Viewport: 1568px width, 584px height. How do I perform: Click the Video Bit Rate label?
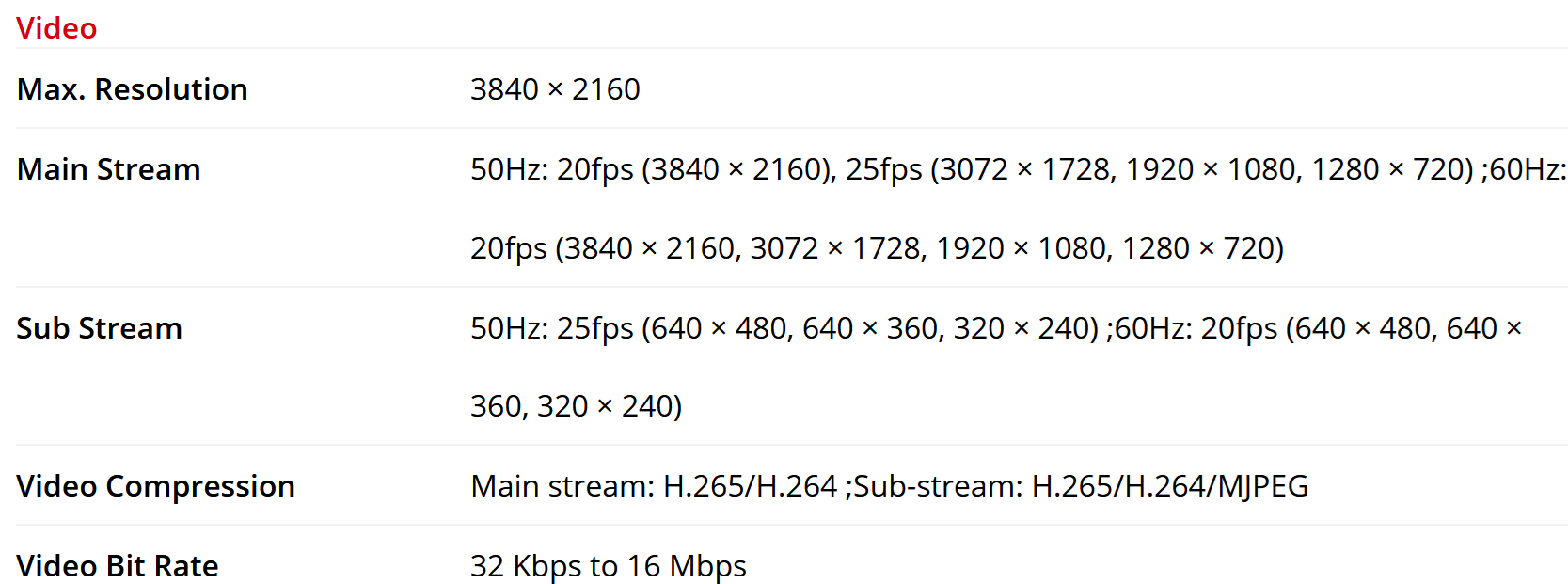tap(117, 566)
